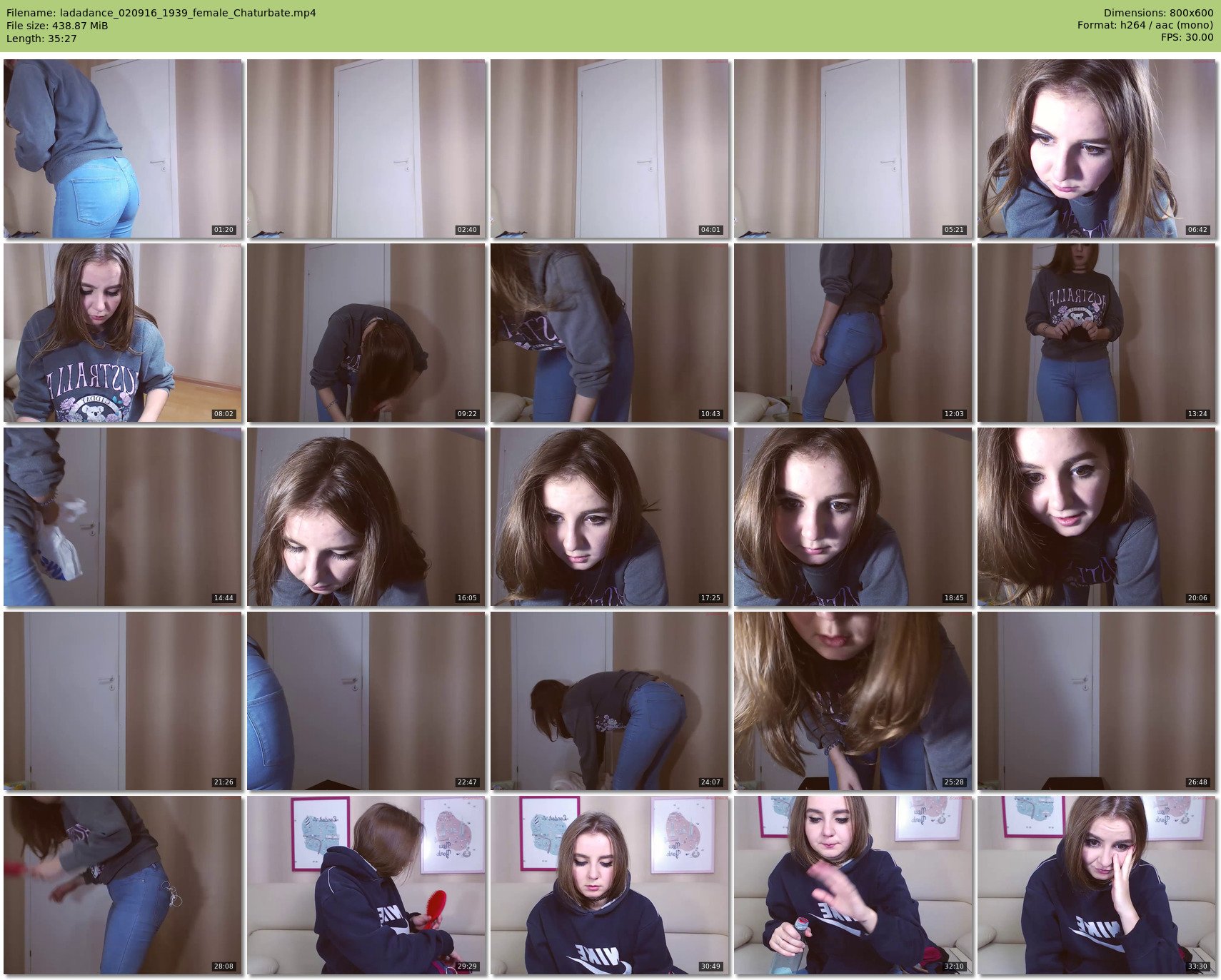Select the thumbnail marked 24:07

click(x=609, y=701)
